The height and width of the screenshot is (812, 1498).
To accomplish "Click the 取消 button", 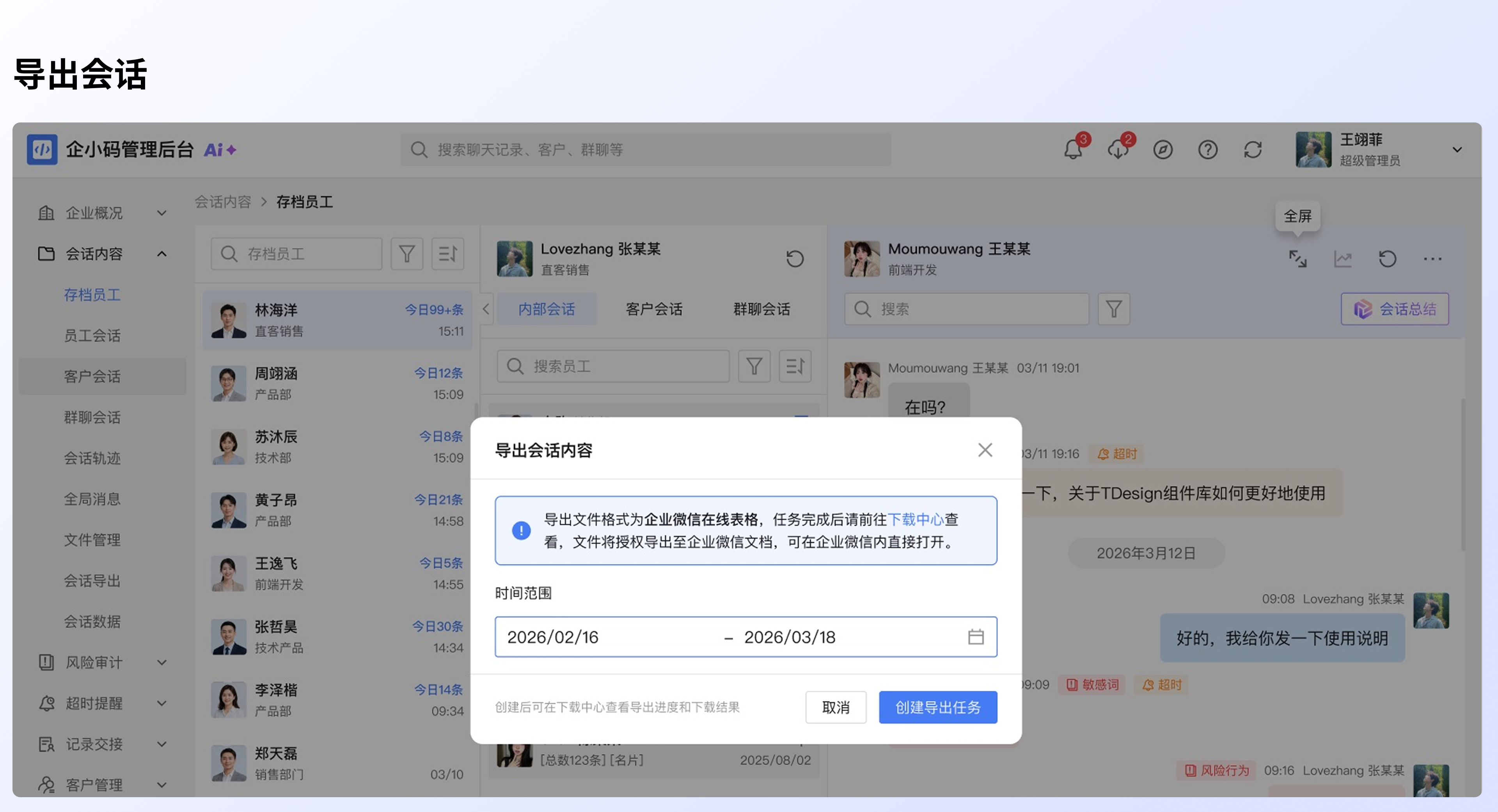I will [836, 707].
